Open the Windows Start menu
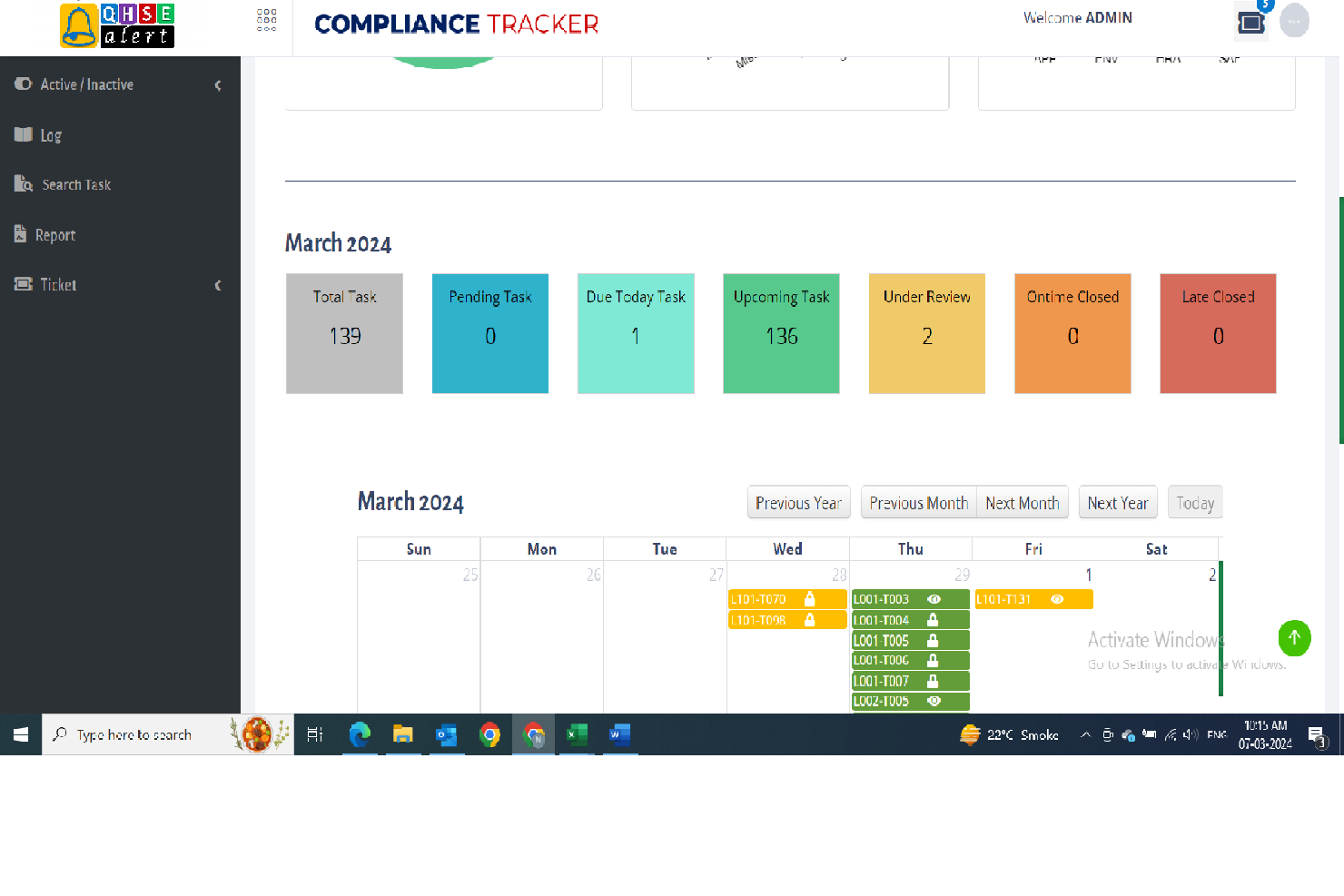 point(20,734)
